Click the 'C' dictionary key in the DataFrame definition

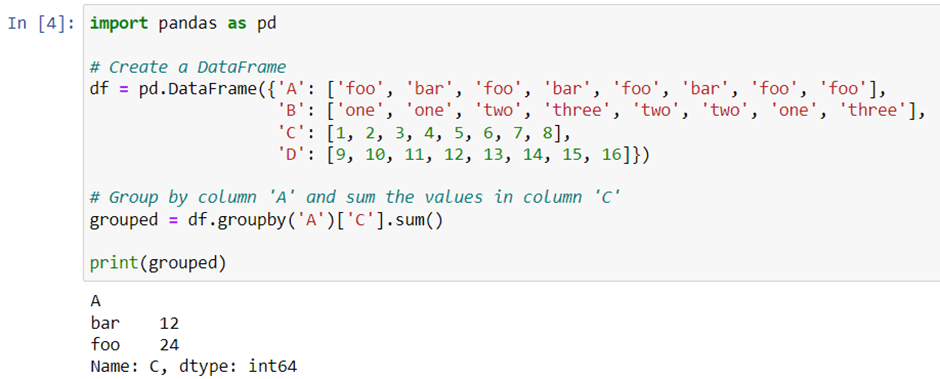click(289, 133)
